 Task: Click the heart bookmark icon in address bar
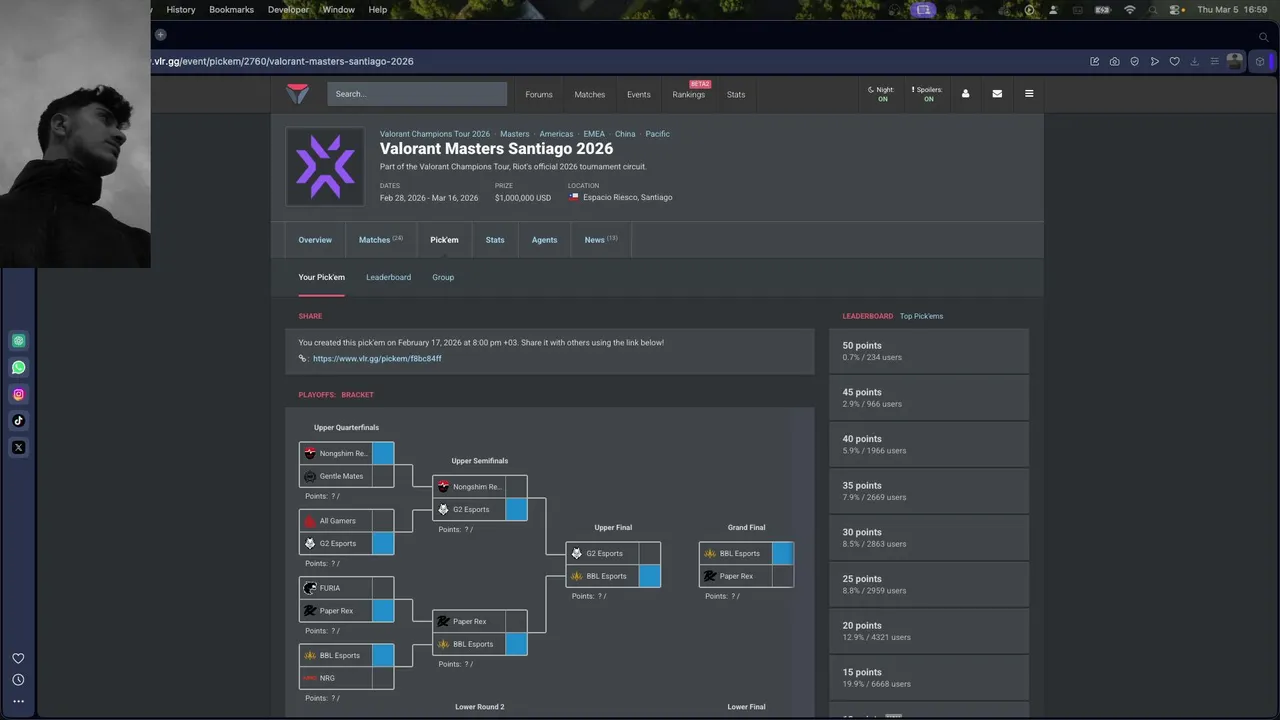point(1175,61)
